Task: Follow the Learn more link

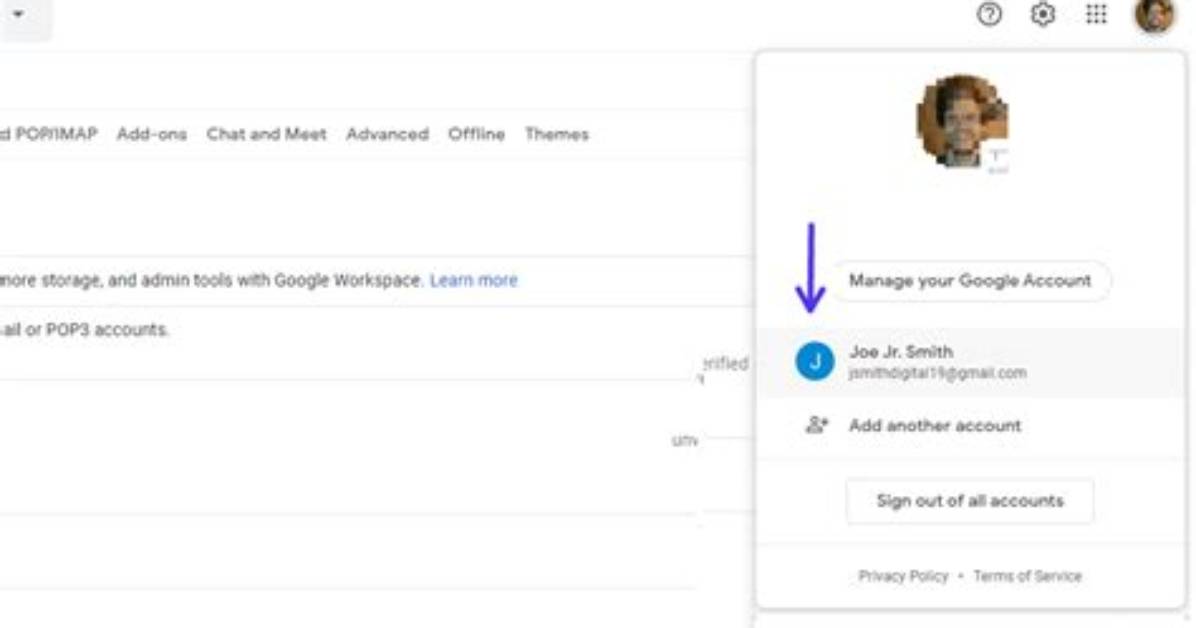Action: pyautogui.click(x=474, y=280)
